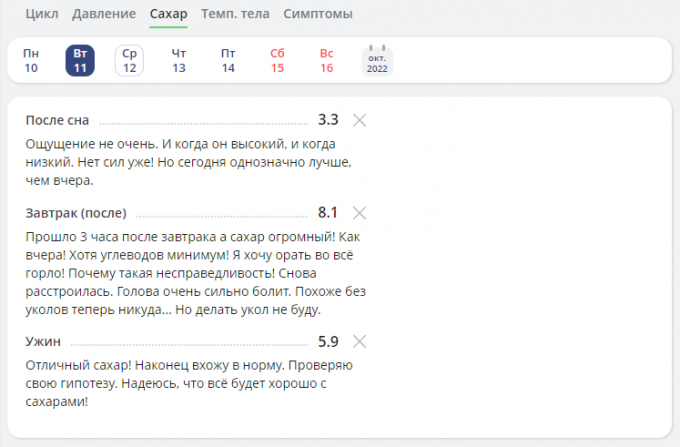Click the 'После сна' entry title

(x=57, y=120)
